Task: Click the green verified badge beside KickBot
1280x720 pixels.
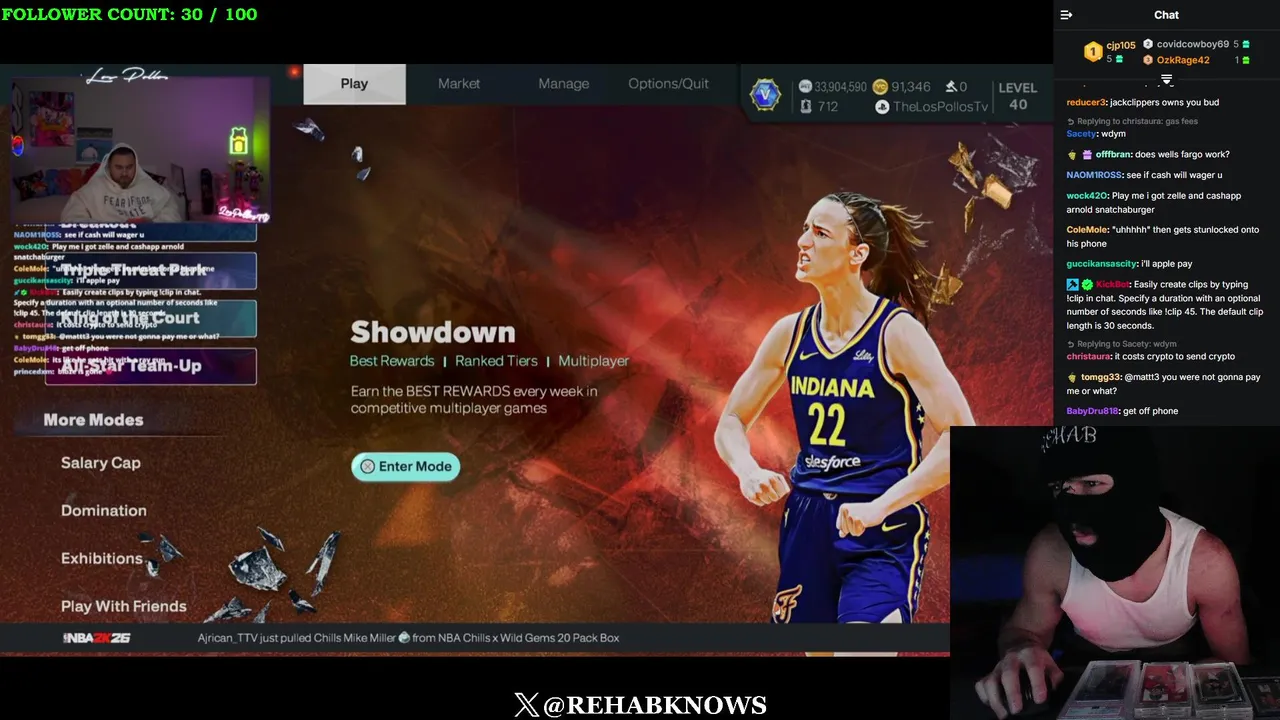Action: point(1086,285)
